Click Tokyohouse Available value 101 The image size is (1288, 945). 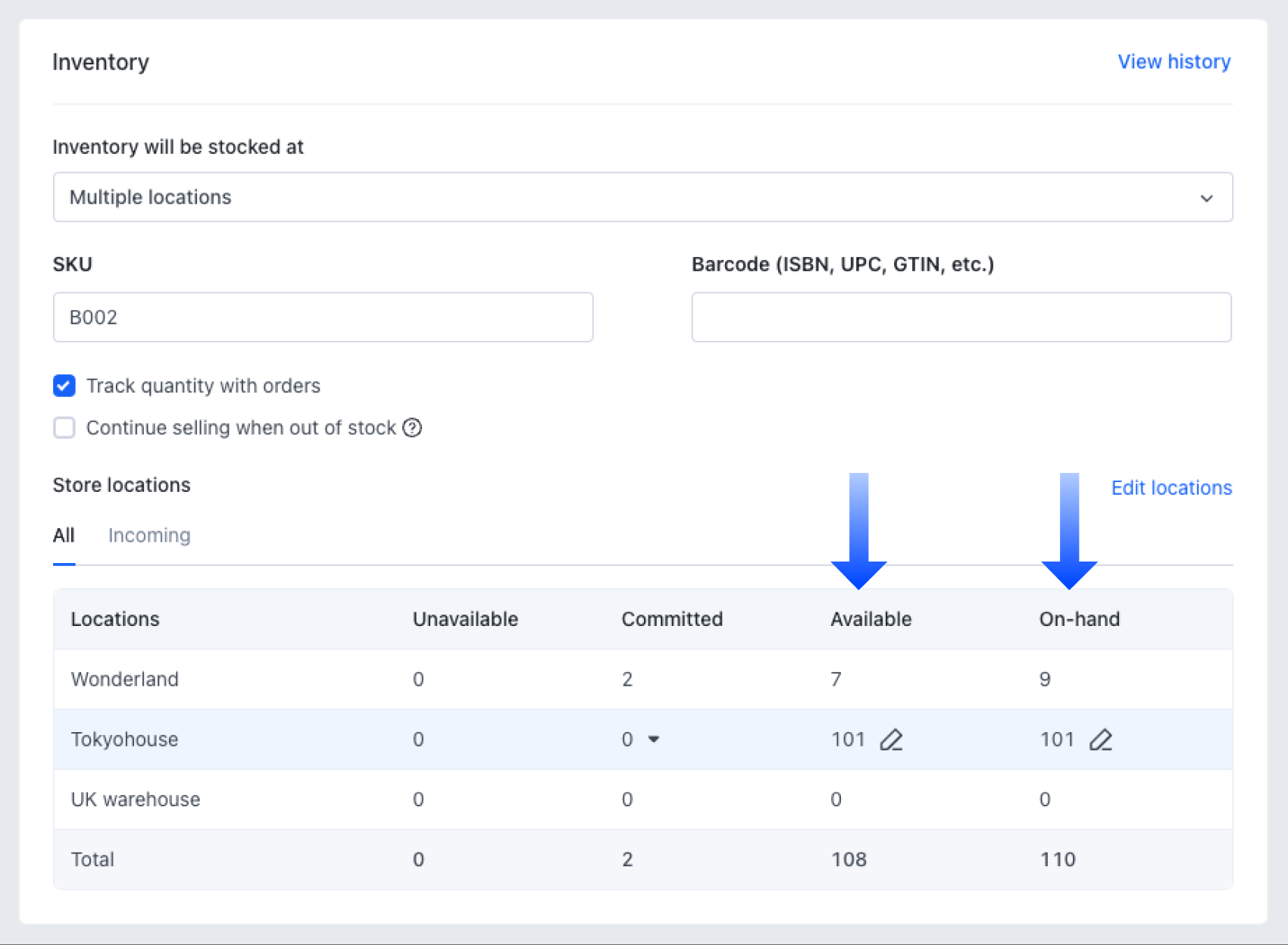(x=848, y=740)
